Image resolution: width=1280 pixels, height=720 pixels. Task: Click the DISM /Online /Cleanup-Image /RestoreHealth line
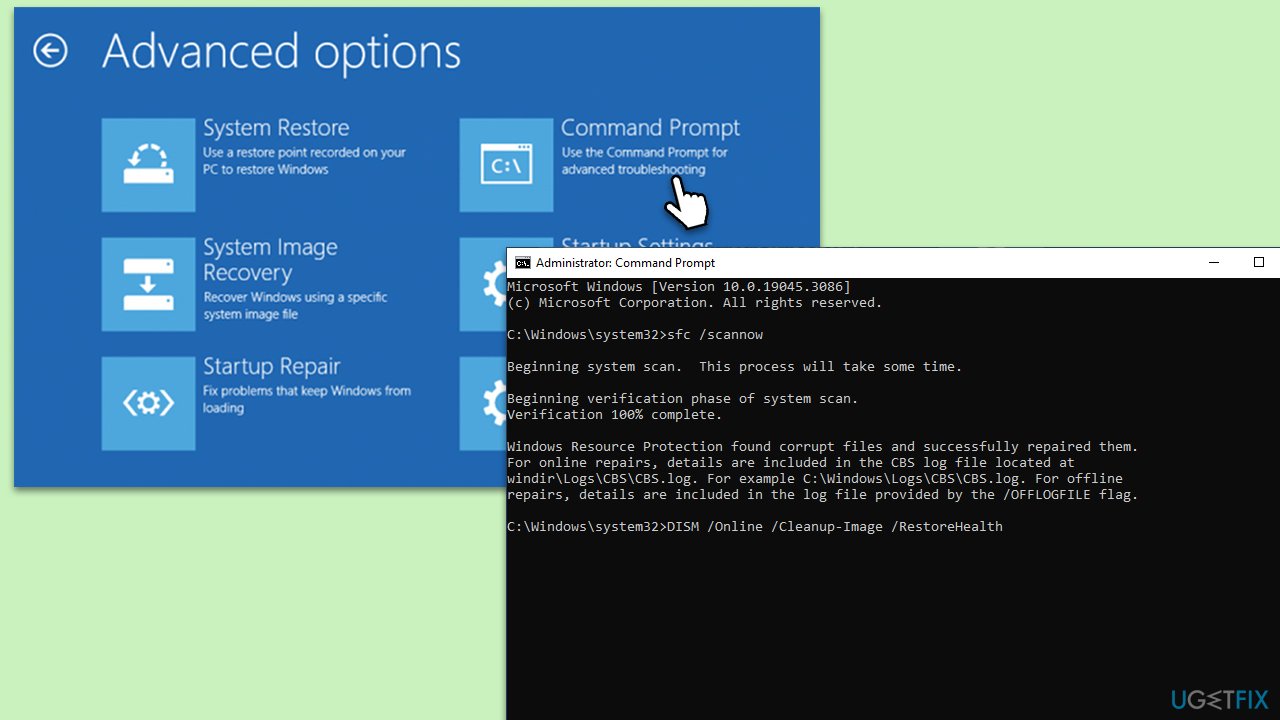[x=755, y=527]
